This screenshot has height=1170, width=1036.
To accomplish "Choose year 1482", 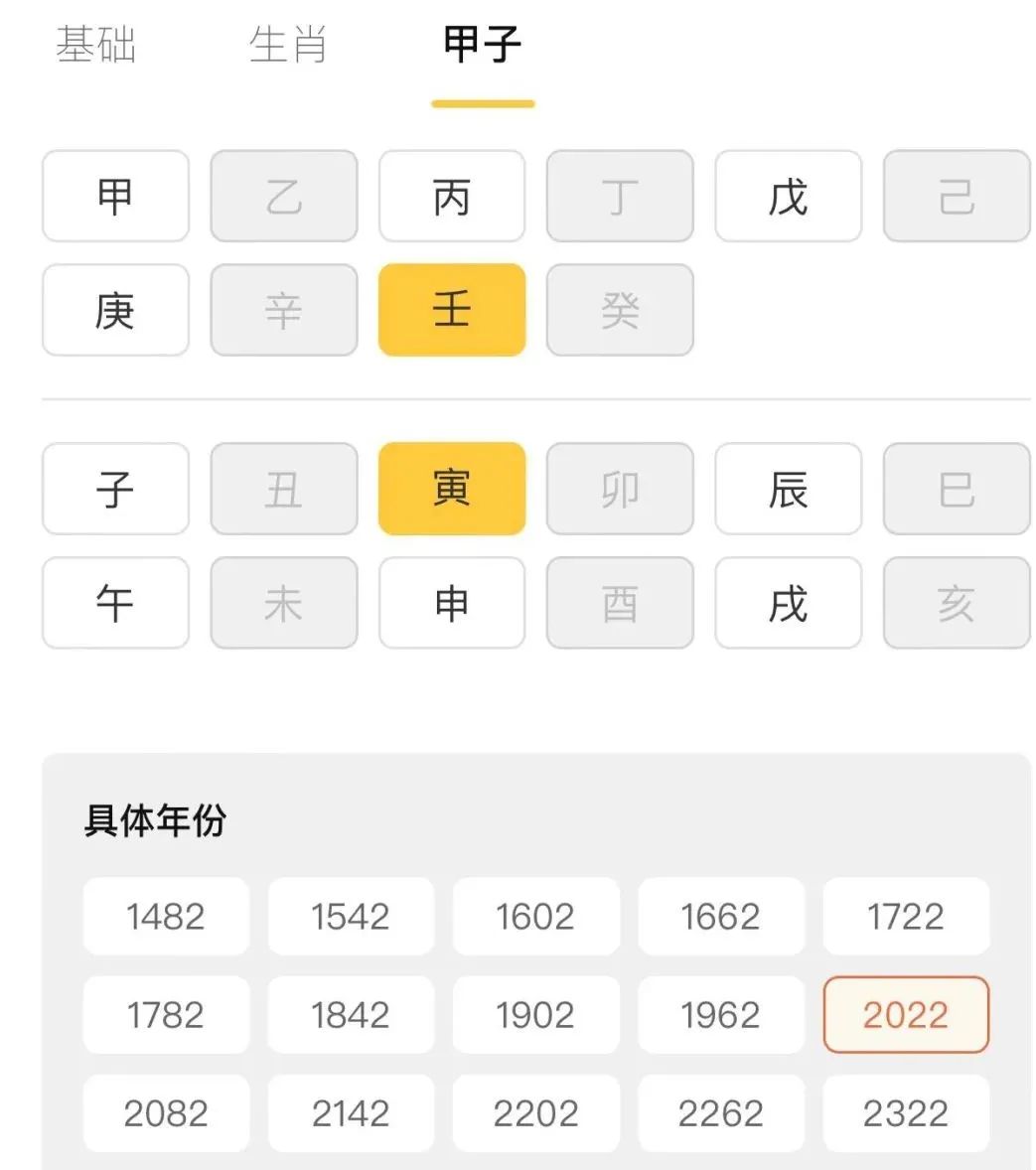I will click(x=166, y=916).
